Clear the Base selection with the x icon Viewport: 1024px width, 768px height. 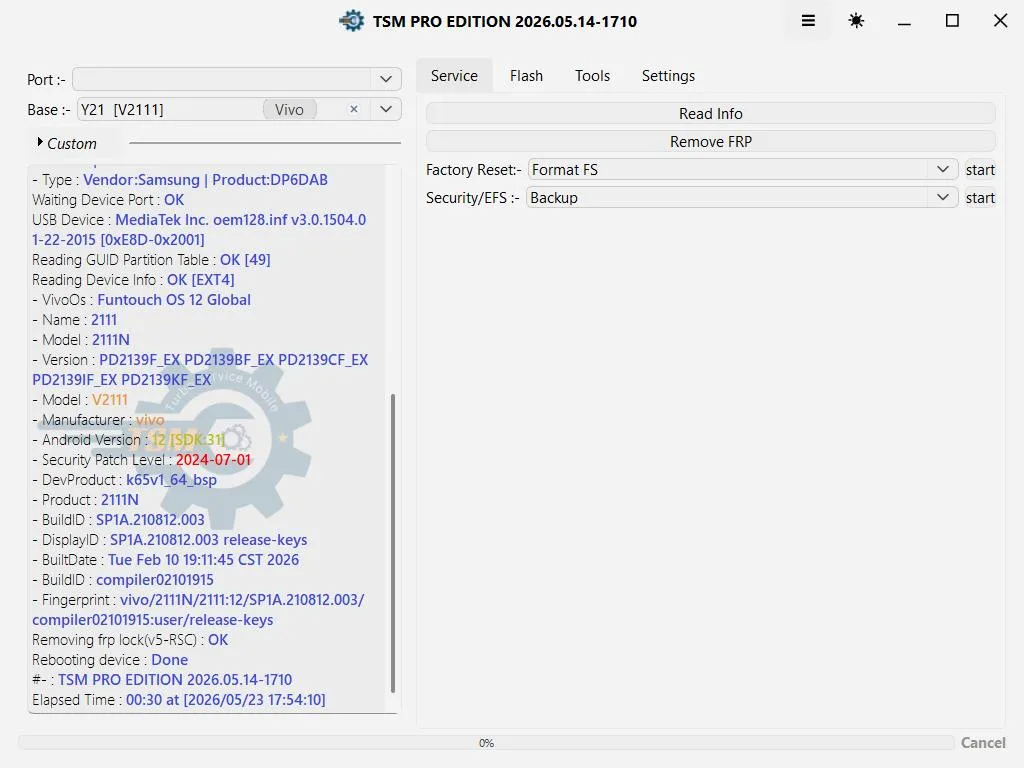(x=354, y=109)
